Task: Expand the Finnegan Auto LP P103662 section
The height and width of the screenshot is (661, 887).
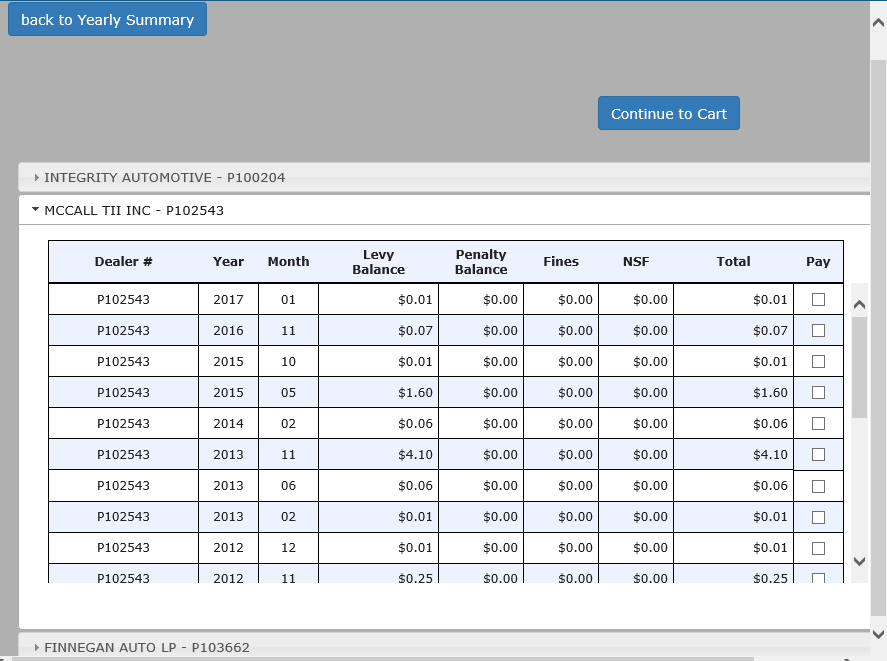Action: click(147, 647)
